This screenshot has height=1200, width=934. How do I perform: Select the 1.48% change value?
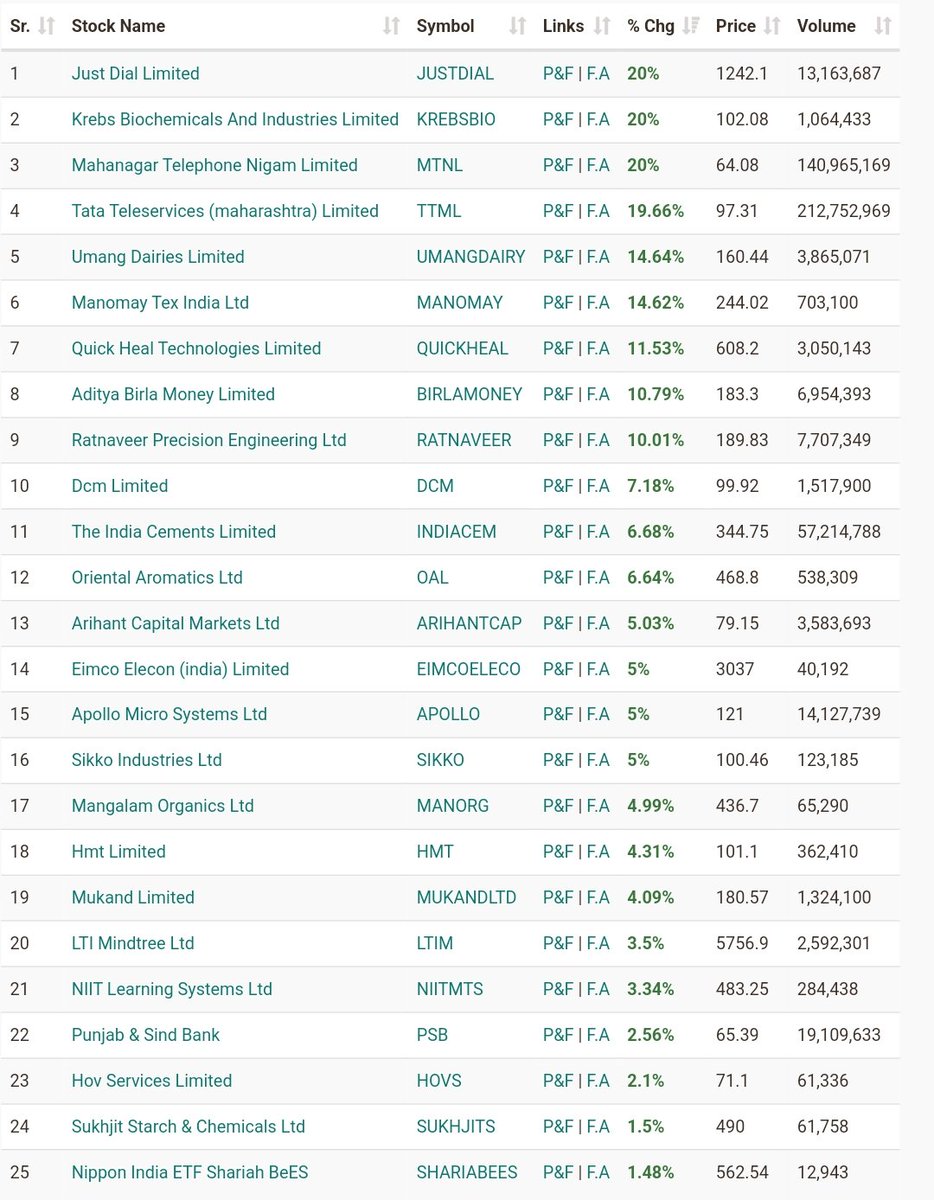tap(651, 1172)
